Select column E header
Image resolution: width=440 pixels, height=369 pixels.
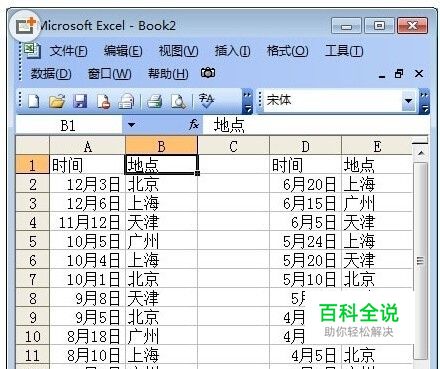pyautogui.click(x=377, y=146)
